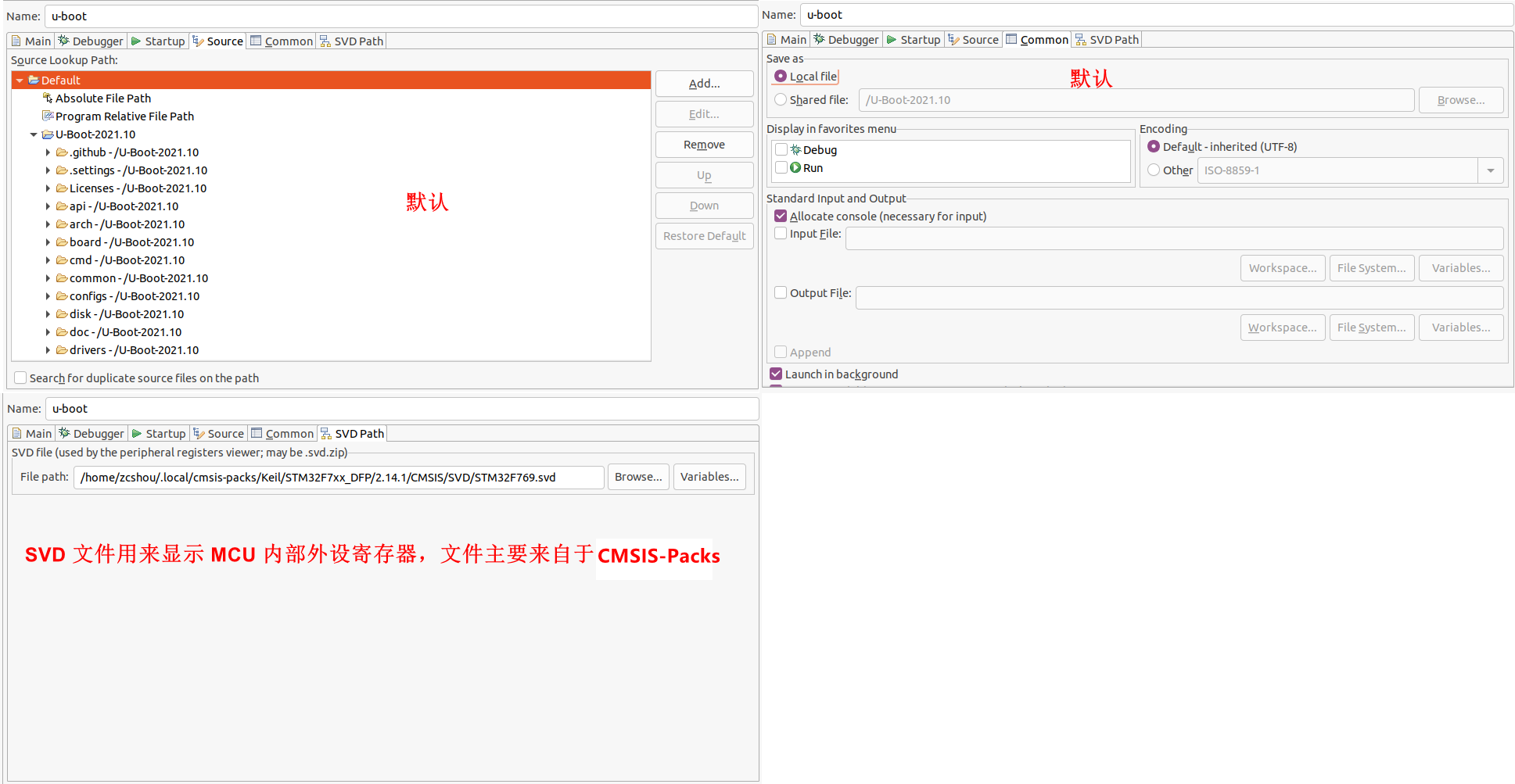Expand the configs folder node
1515x784 pixels.
[48, 296]
